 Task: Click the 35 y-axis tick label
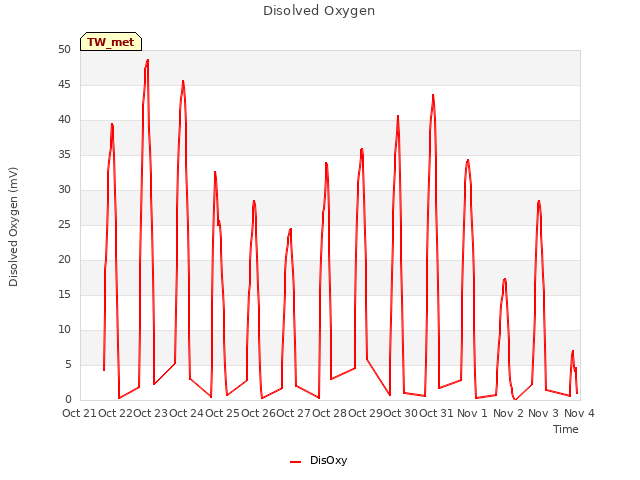[x=64, y=155]
